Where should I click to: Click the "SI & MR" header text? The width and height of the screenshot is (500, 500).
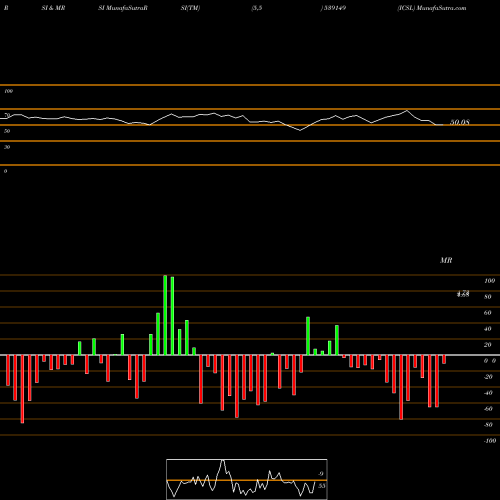pos(53,8)
